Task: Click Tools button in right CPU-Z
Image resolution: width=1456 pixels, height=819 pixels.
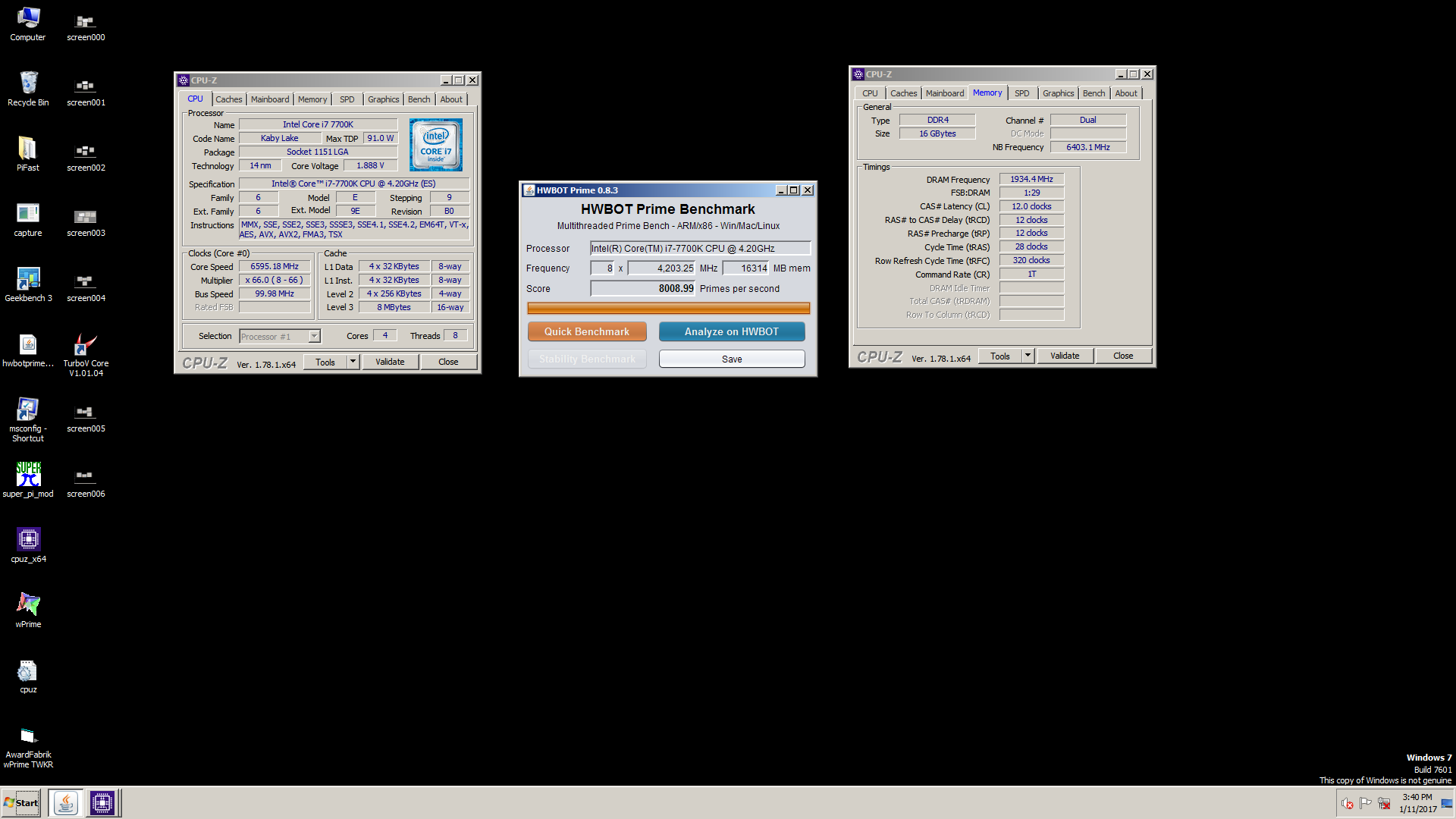Action: pyautogui.click(x=1000, y=356)
